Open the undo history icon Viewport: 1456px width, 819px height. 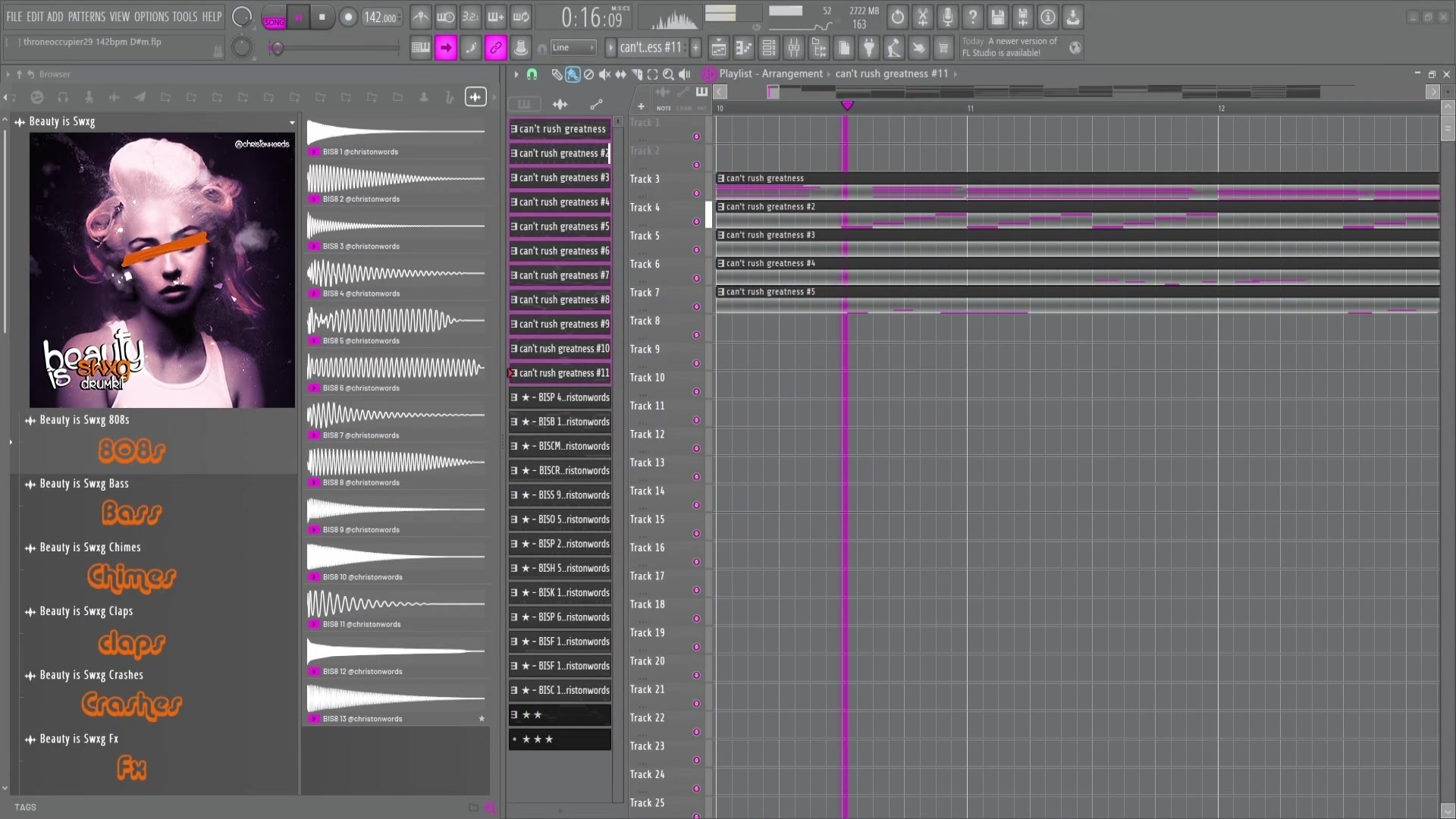[x=898, y=17]
